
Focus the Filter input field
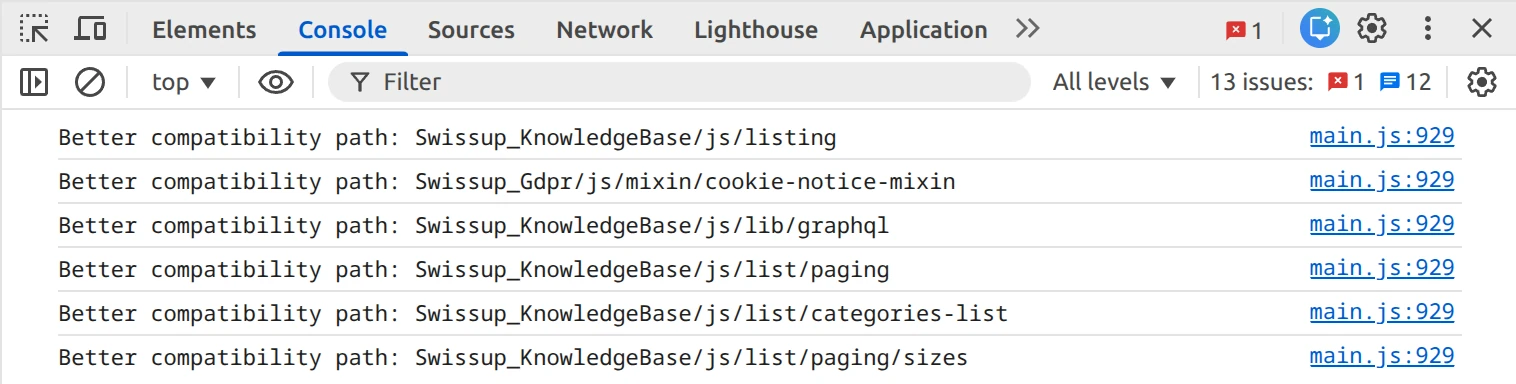click(x=679, y=82)
